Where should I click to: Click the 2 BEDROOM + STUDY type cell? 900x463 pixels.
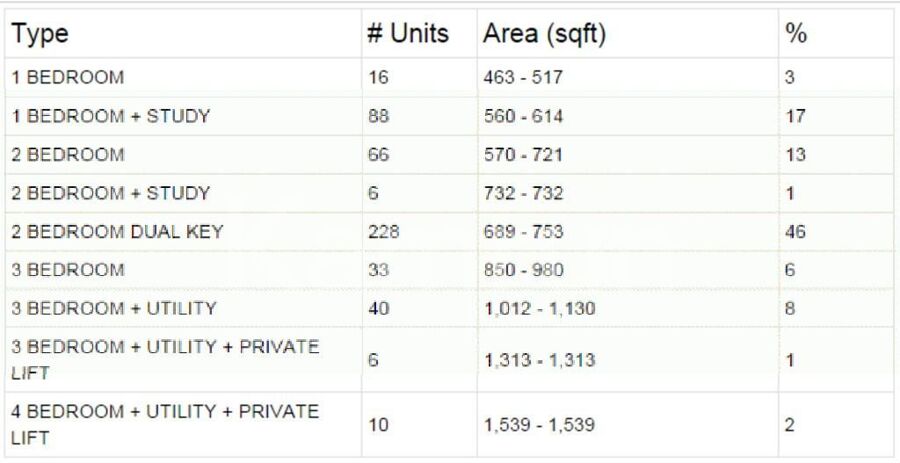(x=111, y=193)
